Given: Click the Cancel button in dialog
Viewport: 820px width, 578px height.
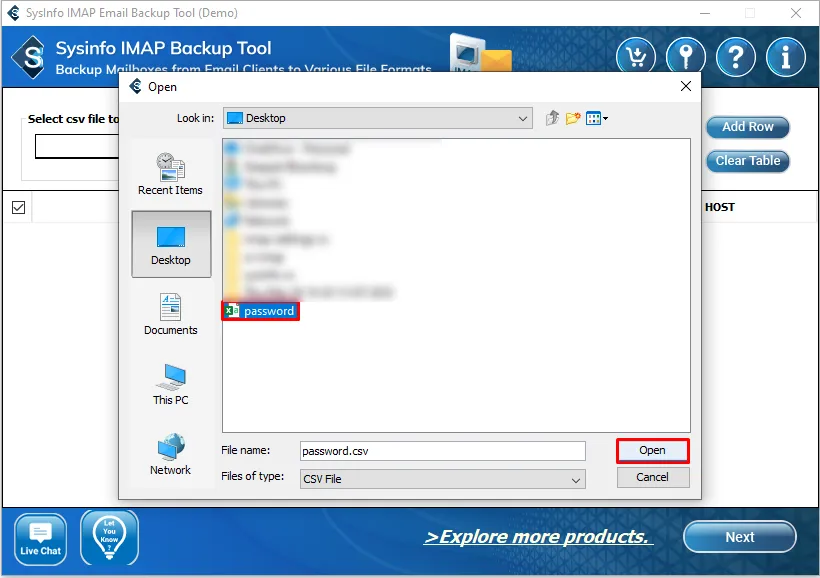Looking at the screenshot, I should 653,477.
